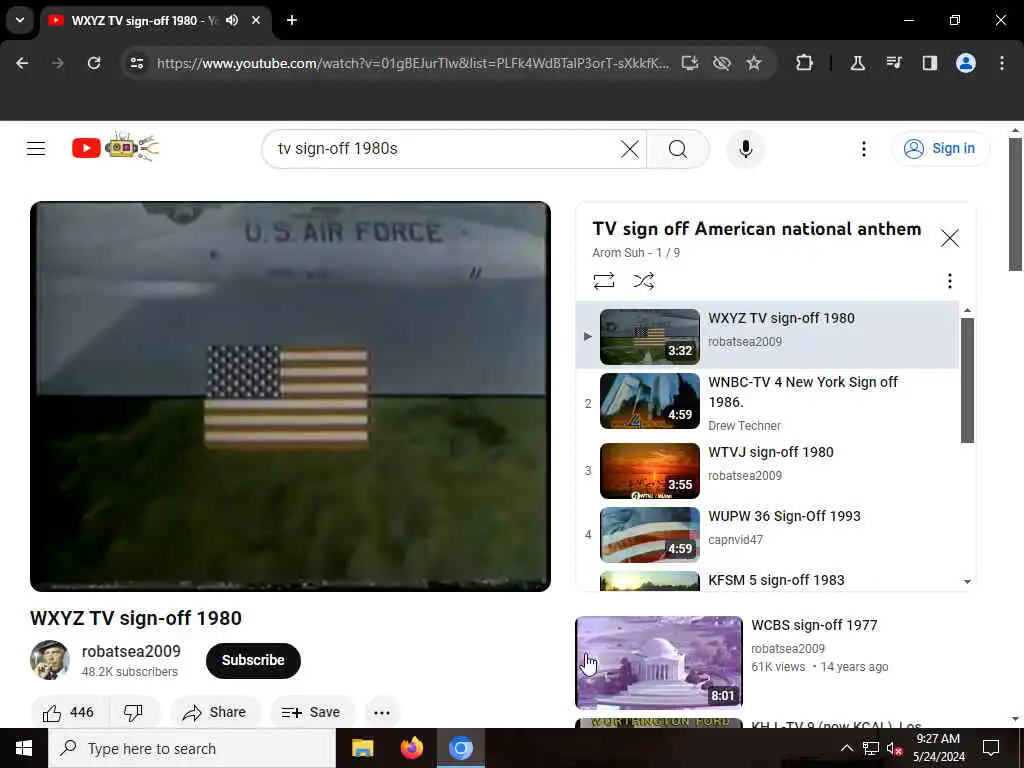Open Windows notification center
This screenshot has width=1024, height=768.
991,748
